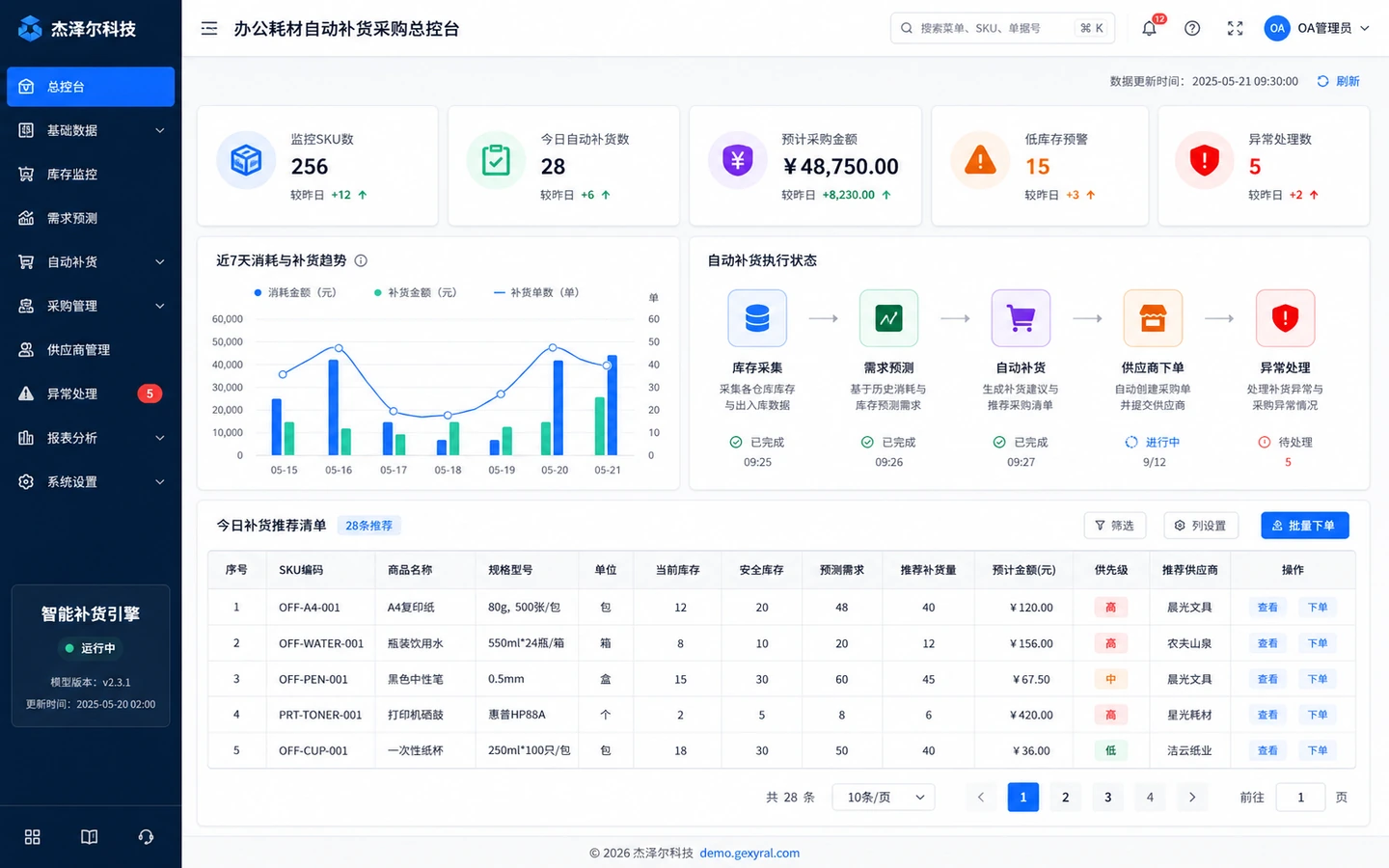Viewport: 1389px width, 868px height.
Task: Click the 低库存预警 warning triangle icon
Action: tap(980, 160)
